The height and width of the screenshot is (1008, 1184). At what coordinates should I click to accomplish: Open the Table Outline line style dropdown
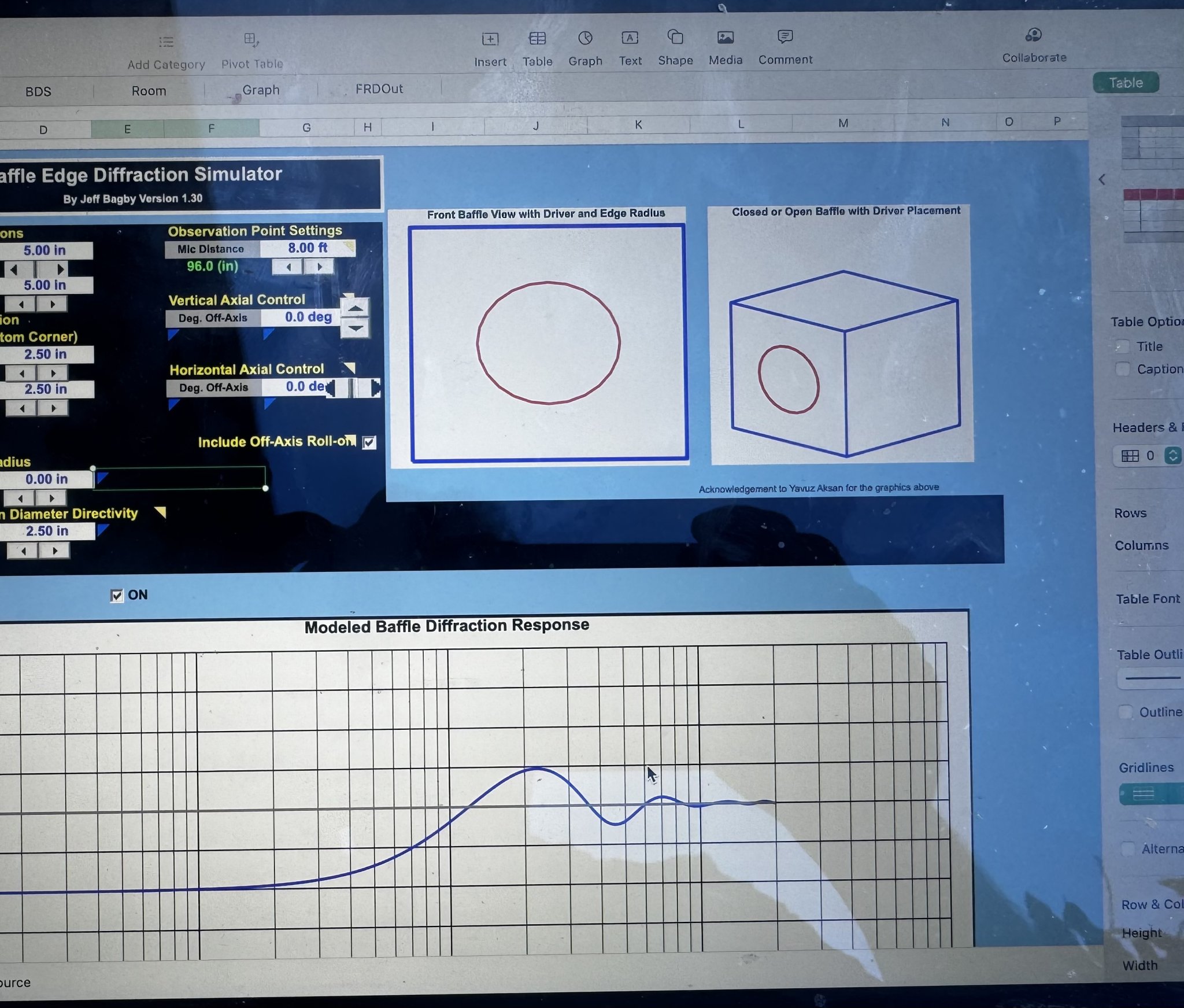pos(1152,678)
